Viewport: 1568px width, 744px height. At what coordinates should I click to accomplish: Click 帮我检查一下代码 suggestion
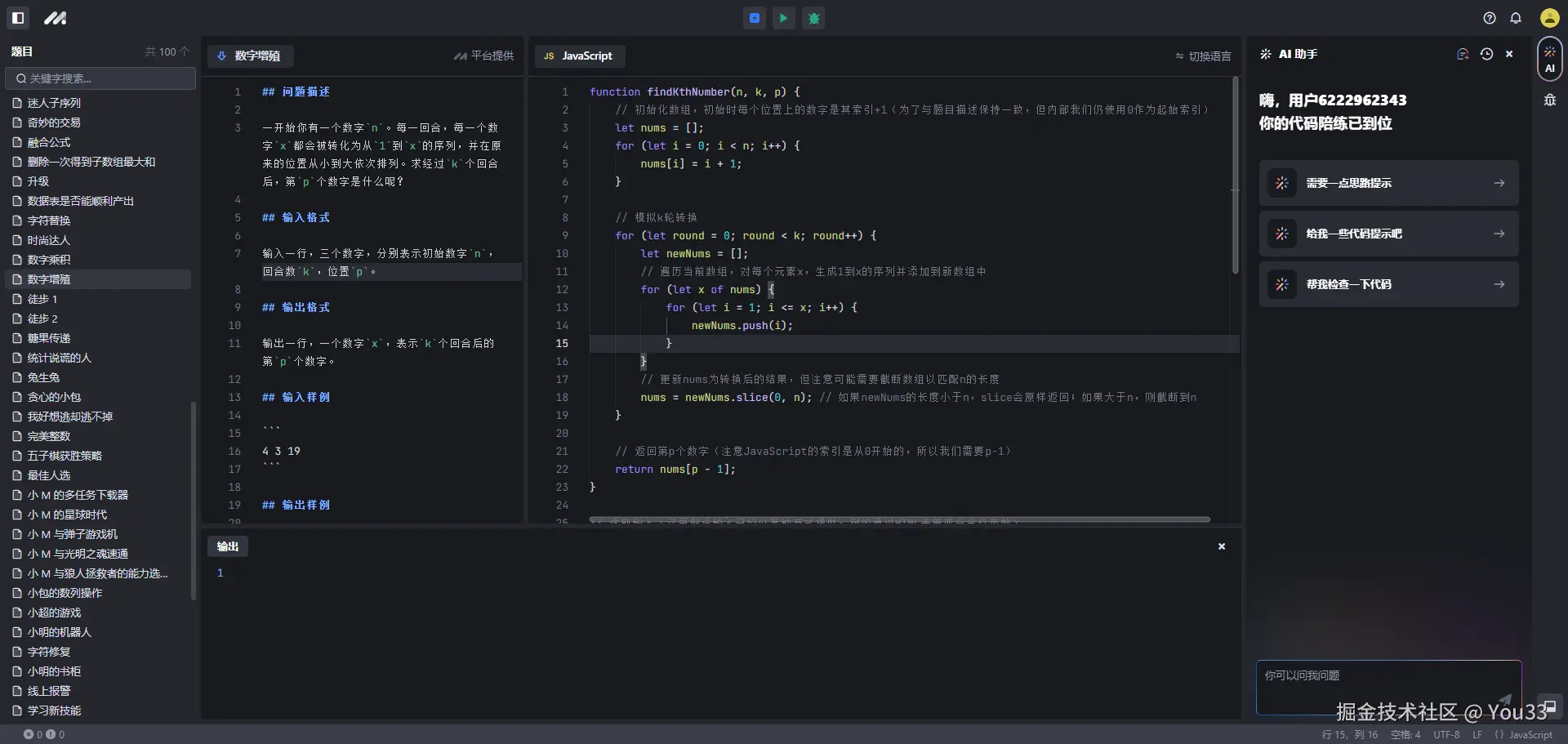click(x=1388, y=284)
